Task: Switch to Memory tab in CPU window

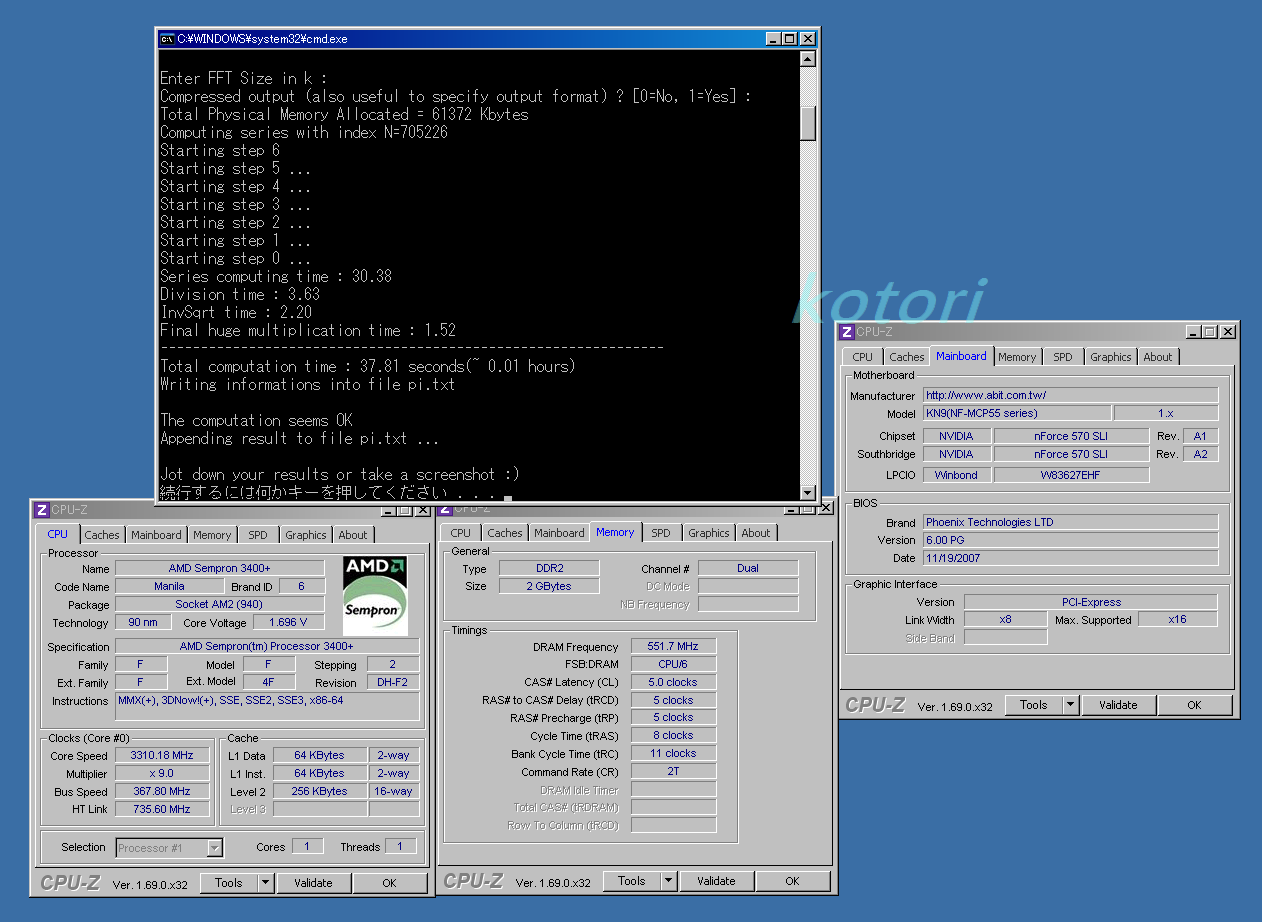Action: pyautogui.click(x=212, y=535)
